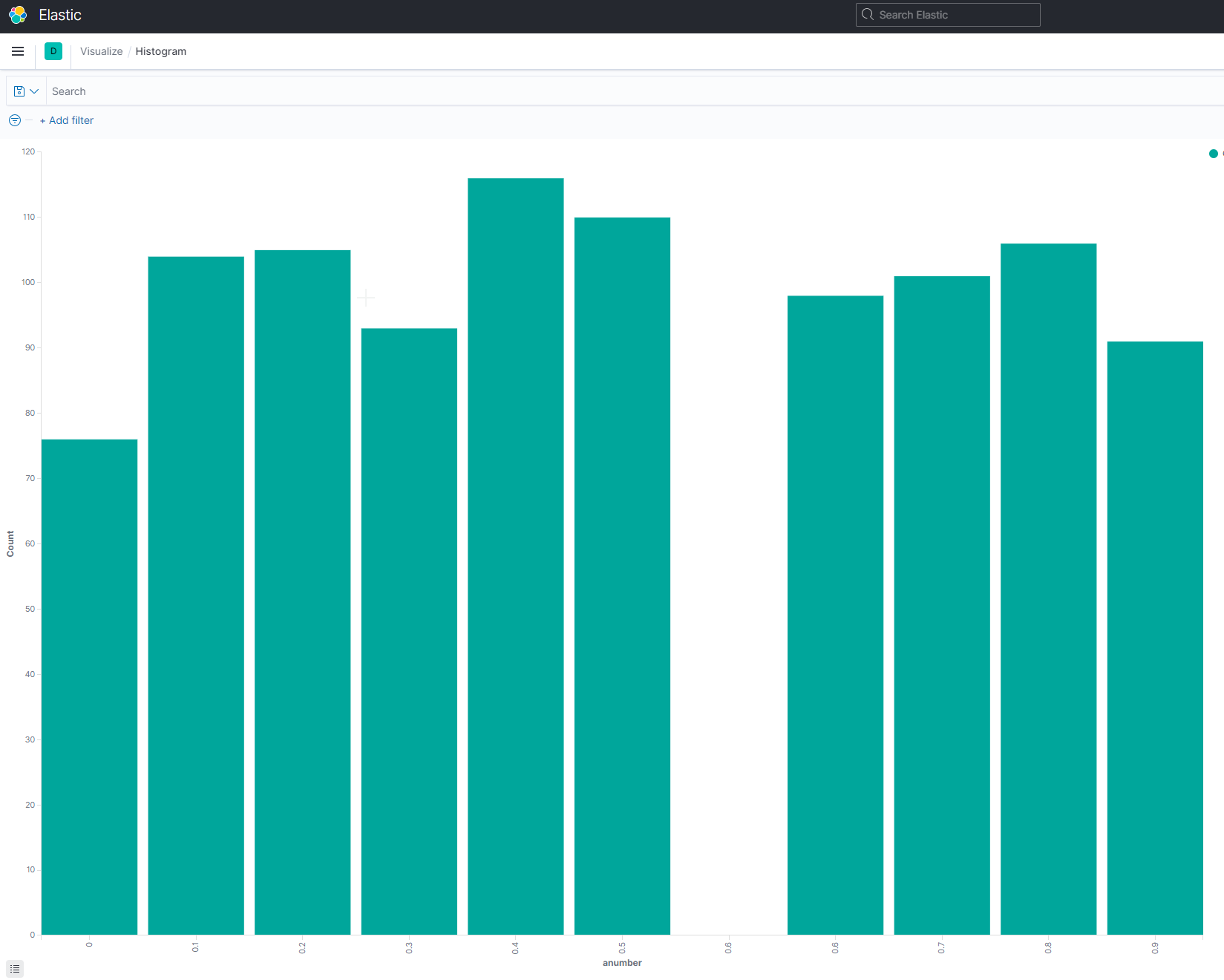Open the saved query management floppy-disk icon
This screenshot has width=1224, height=980.
19,91
